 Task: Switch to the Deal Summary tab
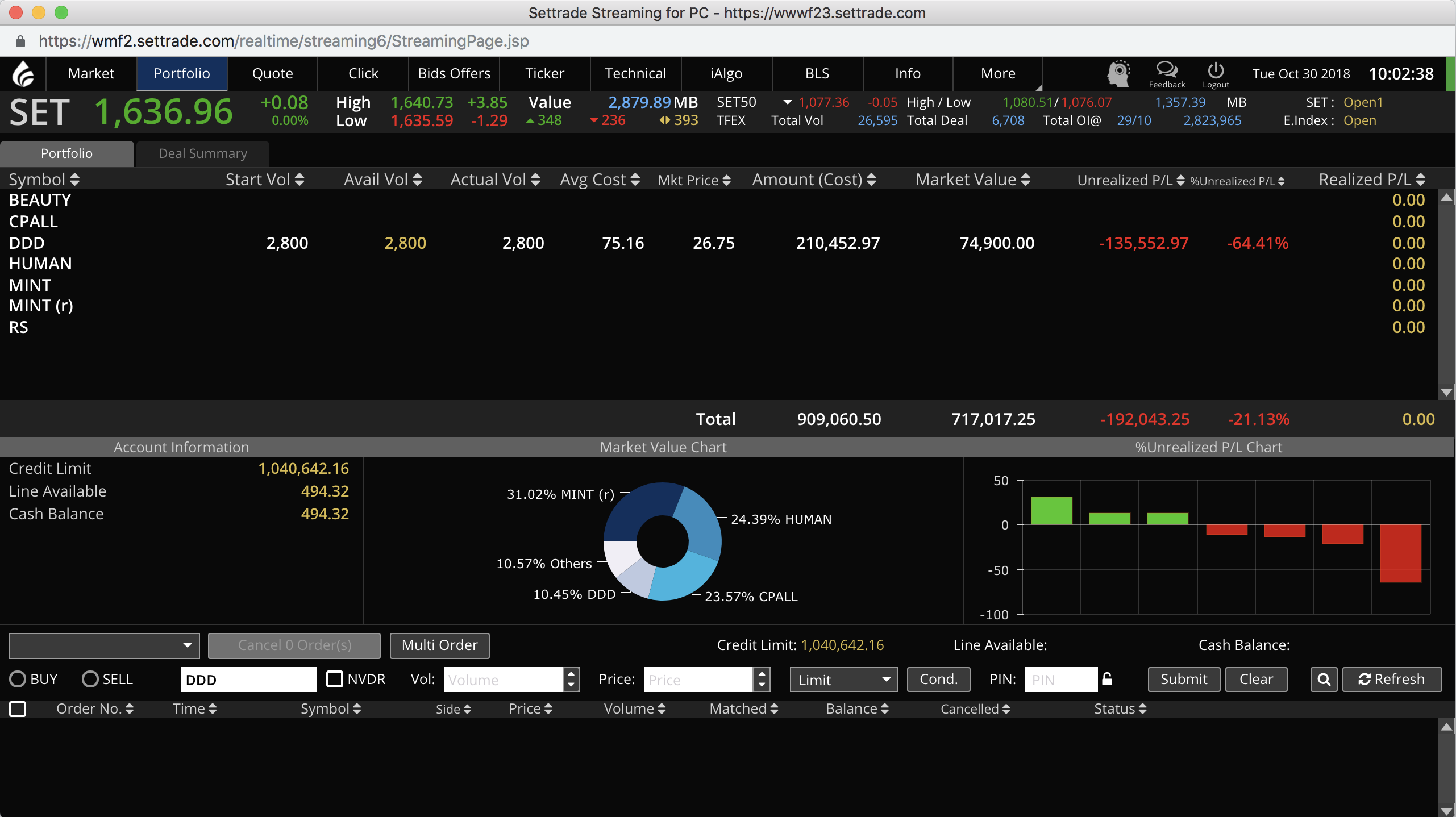203,154
